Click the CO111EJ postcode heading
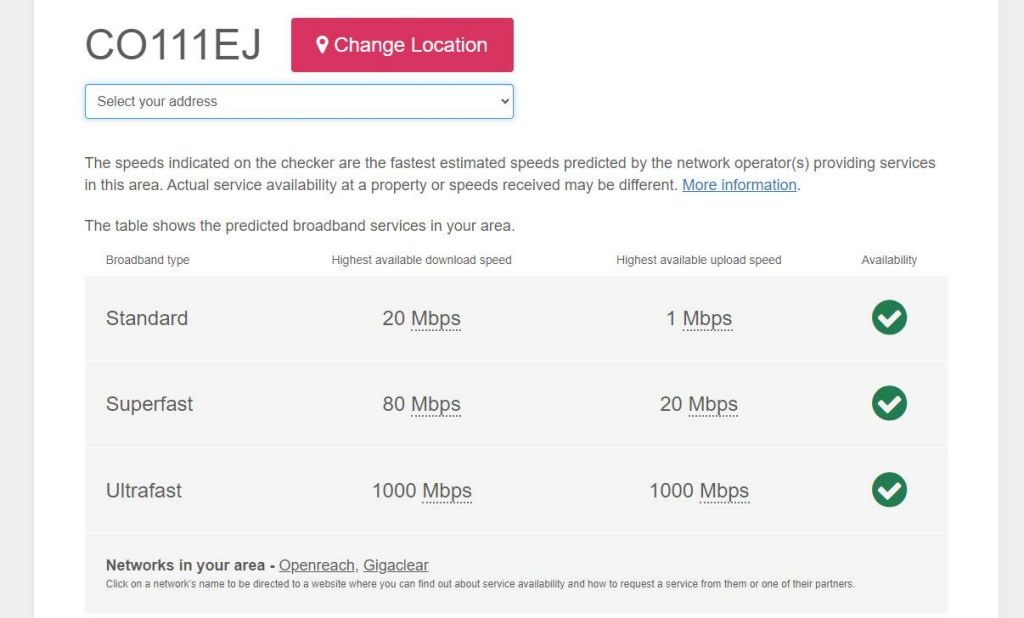 click(172, 44)
